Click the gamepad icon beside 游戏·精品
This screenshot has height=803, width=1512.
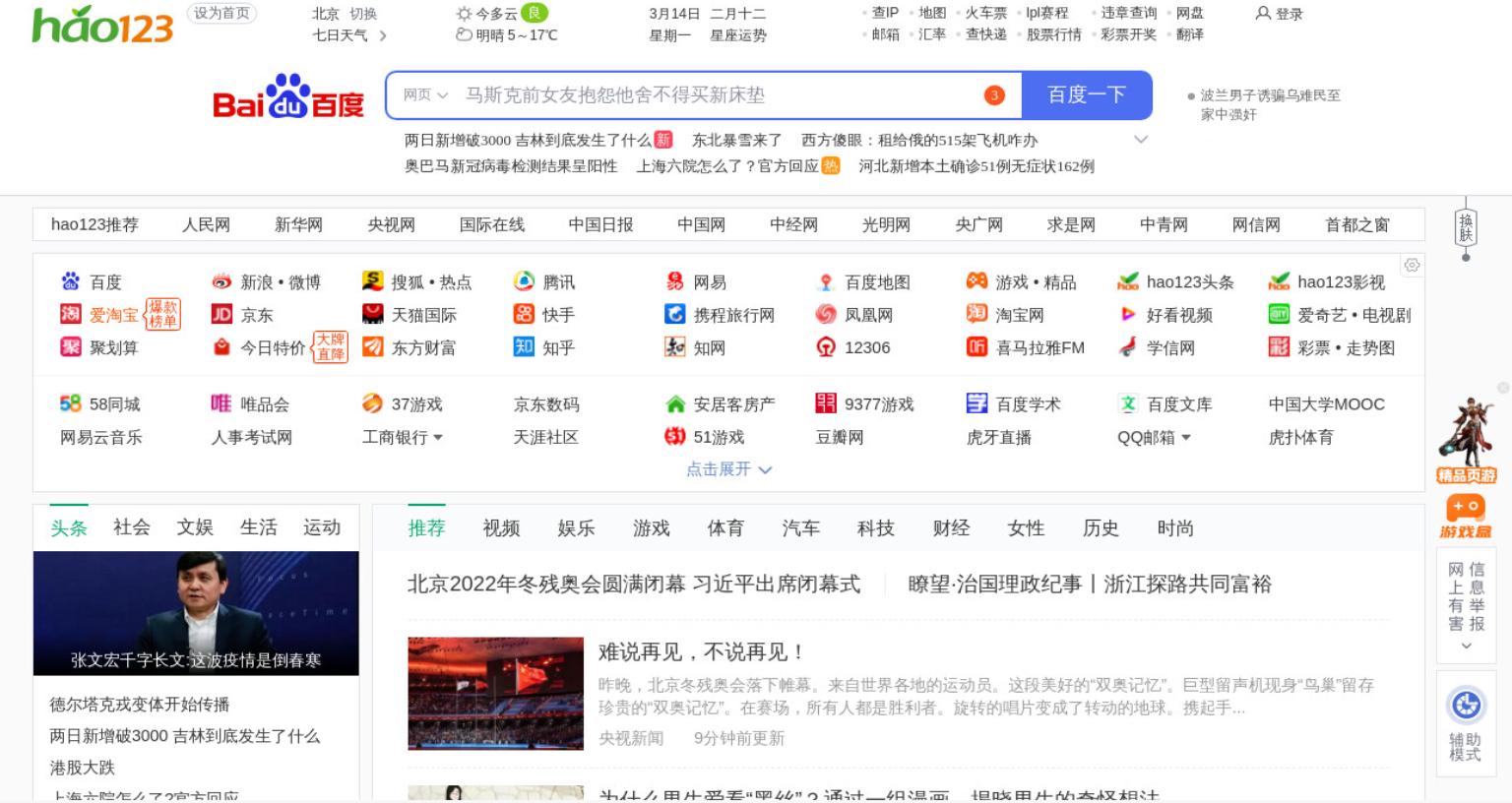tap(976, 281)
